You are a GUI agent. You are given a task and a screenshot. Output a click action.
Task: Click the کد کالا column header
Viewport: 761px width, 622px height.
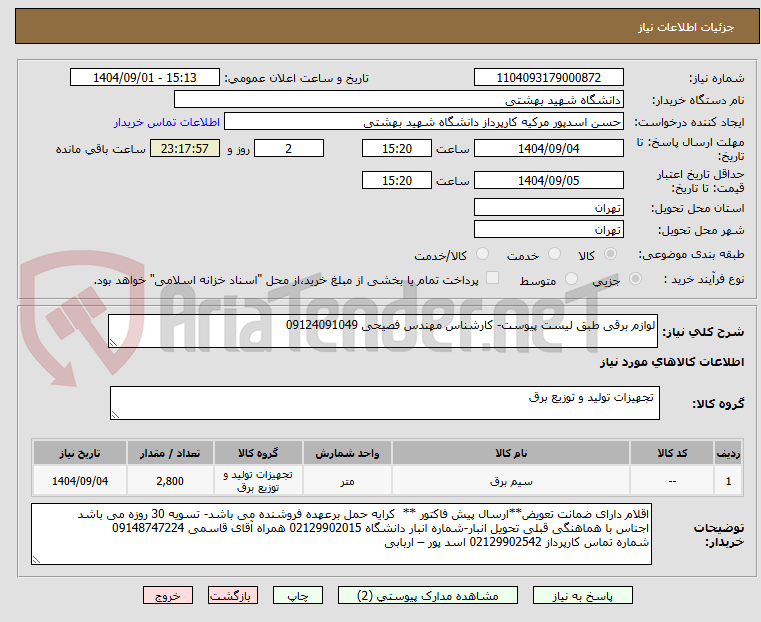coord(672,453)
